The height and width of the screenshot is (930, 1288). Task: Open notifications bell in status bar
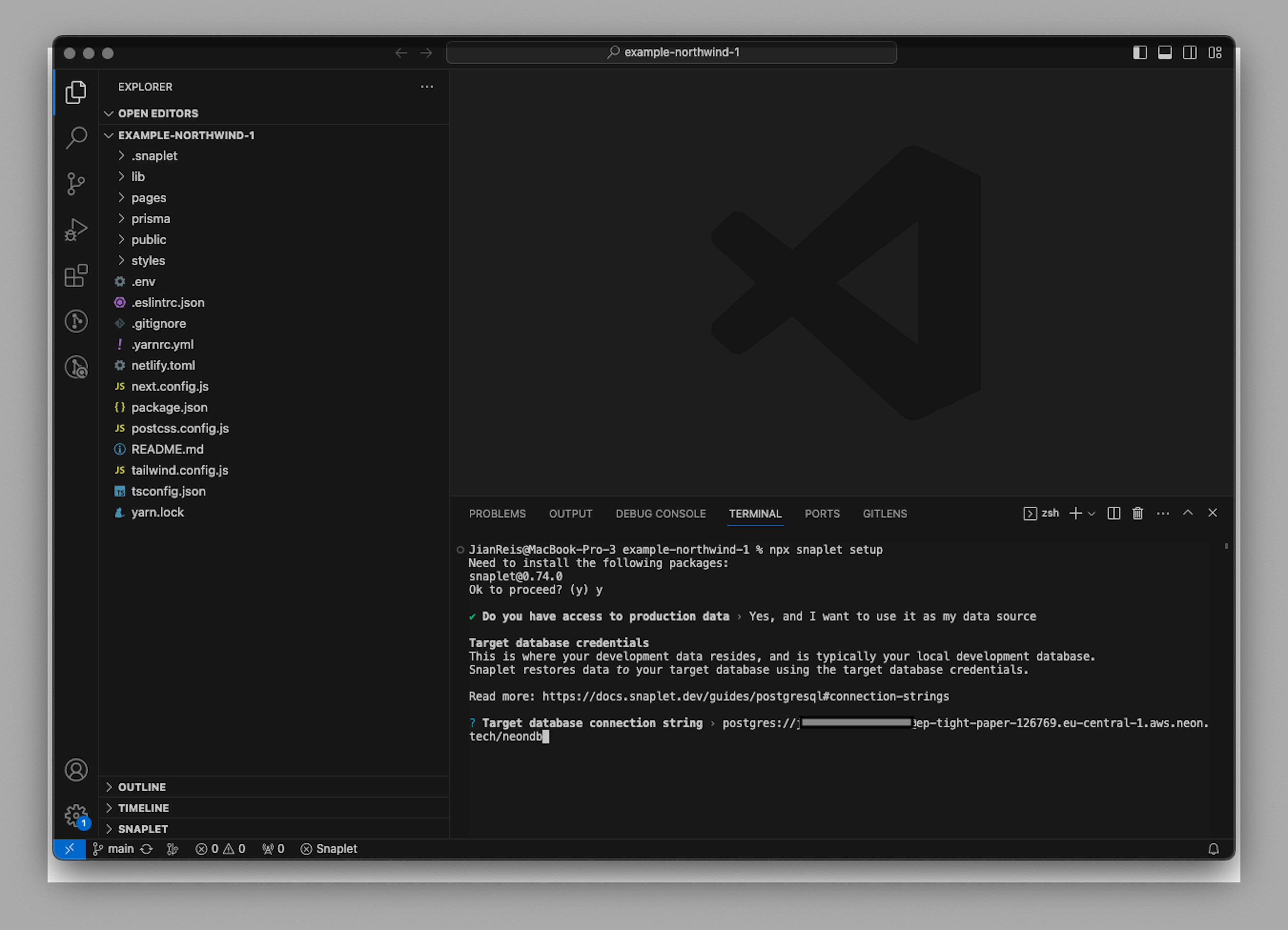tap(1214, 849)
